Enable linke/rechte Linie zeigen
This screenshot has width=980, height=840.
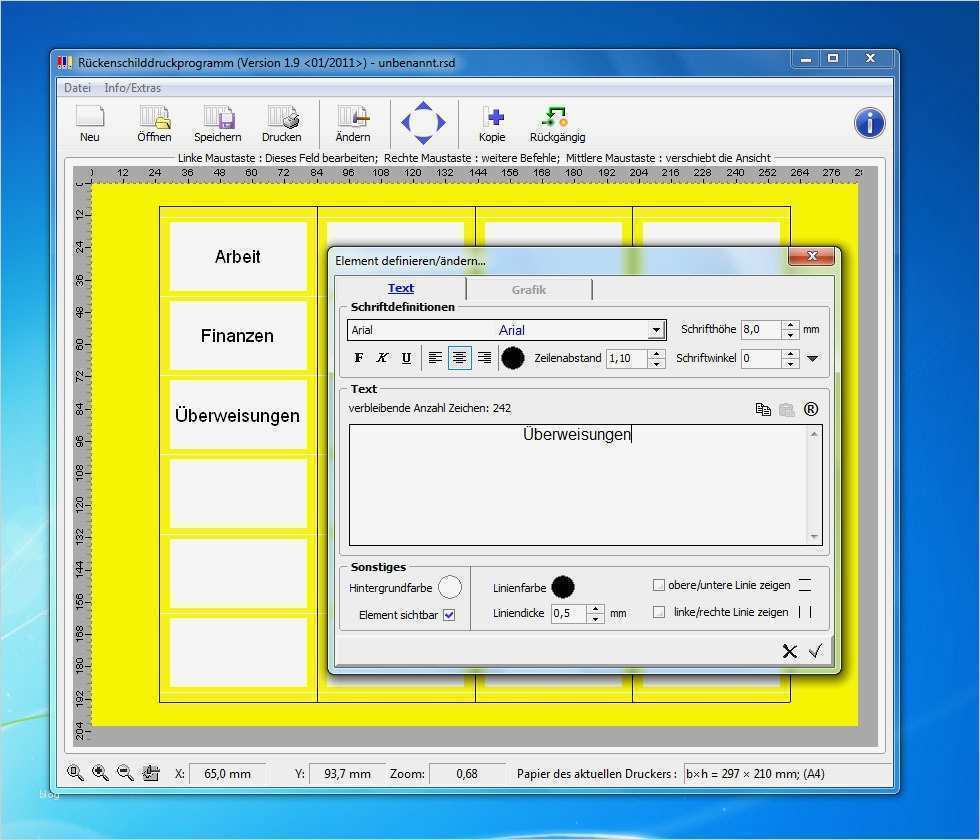(657, 611)
